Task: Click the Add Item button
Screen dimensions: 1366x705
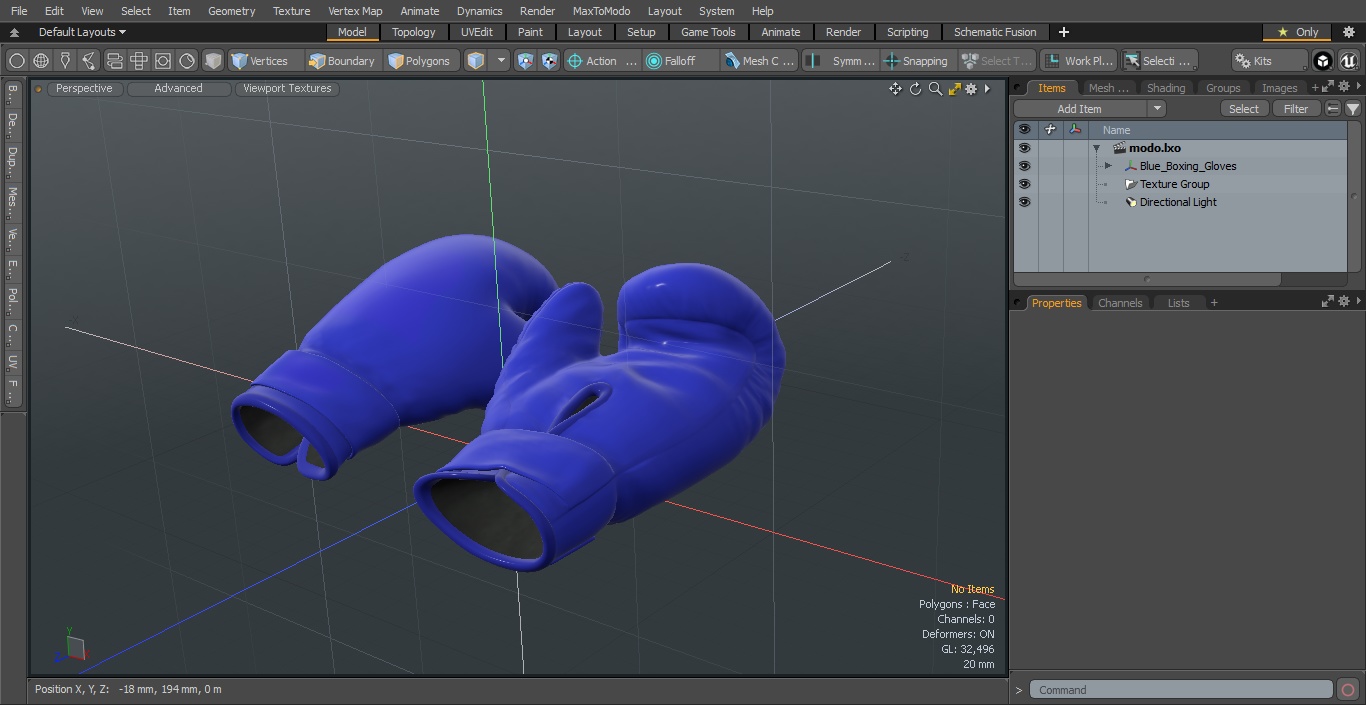Action: click(x=1079, y=109)
